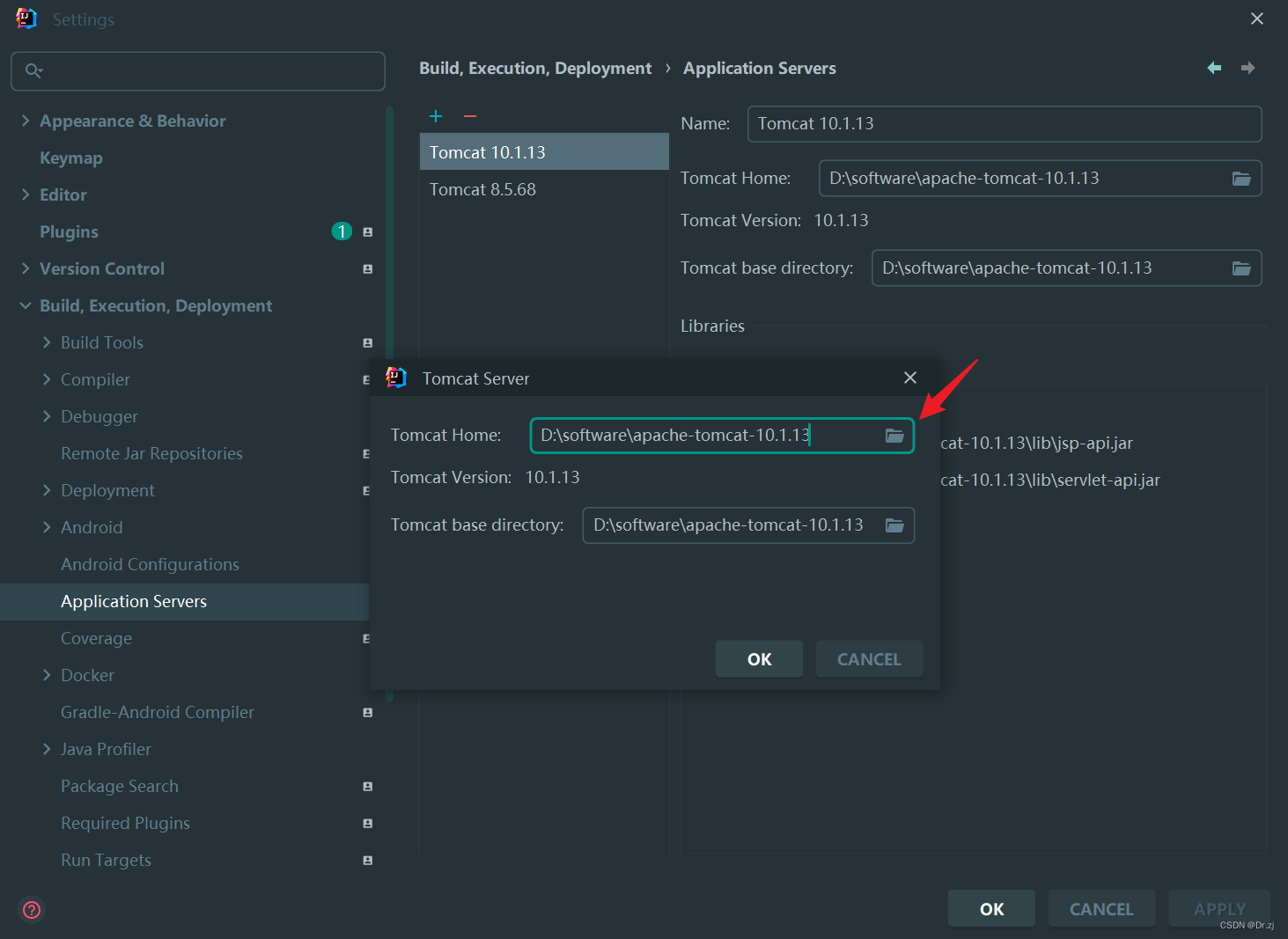The width and height of the screenshot is (1288, 939).
Task: Add a new application server with plus icon
Action: coord(436,116)
